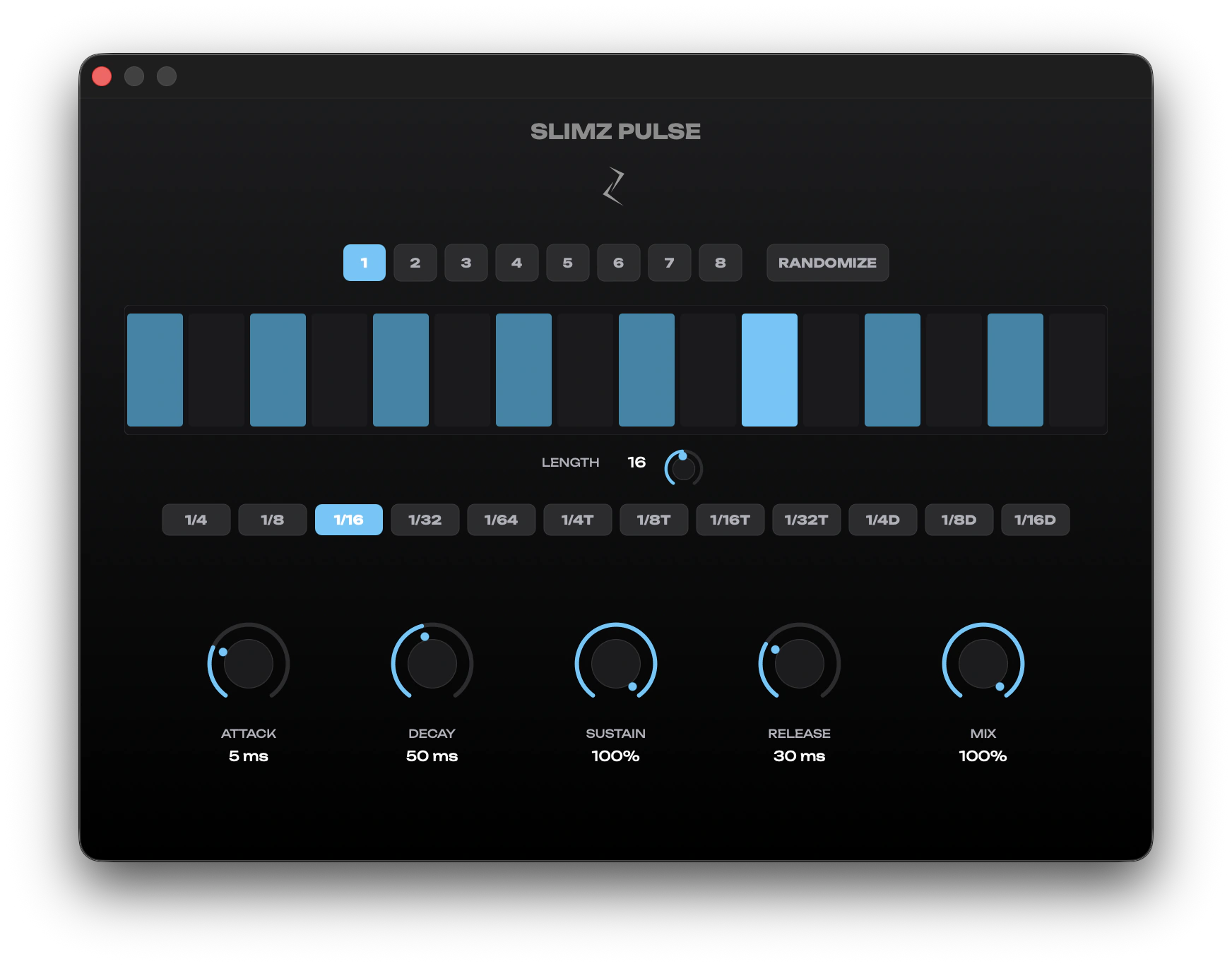Pick the 1/16T triplet rate
This screenshot has width=1232, height=966.
(730, 520)
